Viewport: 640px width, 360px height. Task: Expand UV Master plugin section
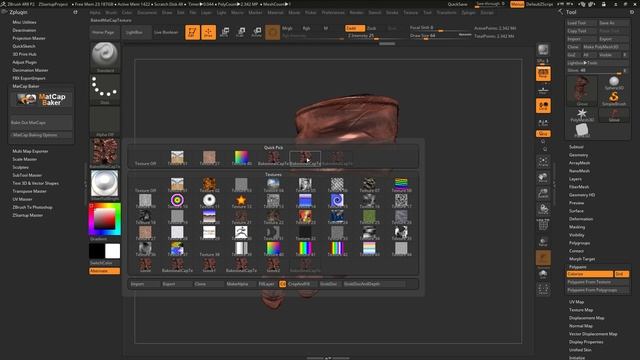22,199
